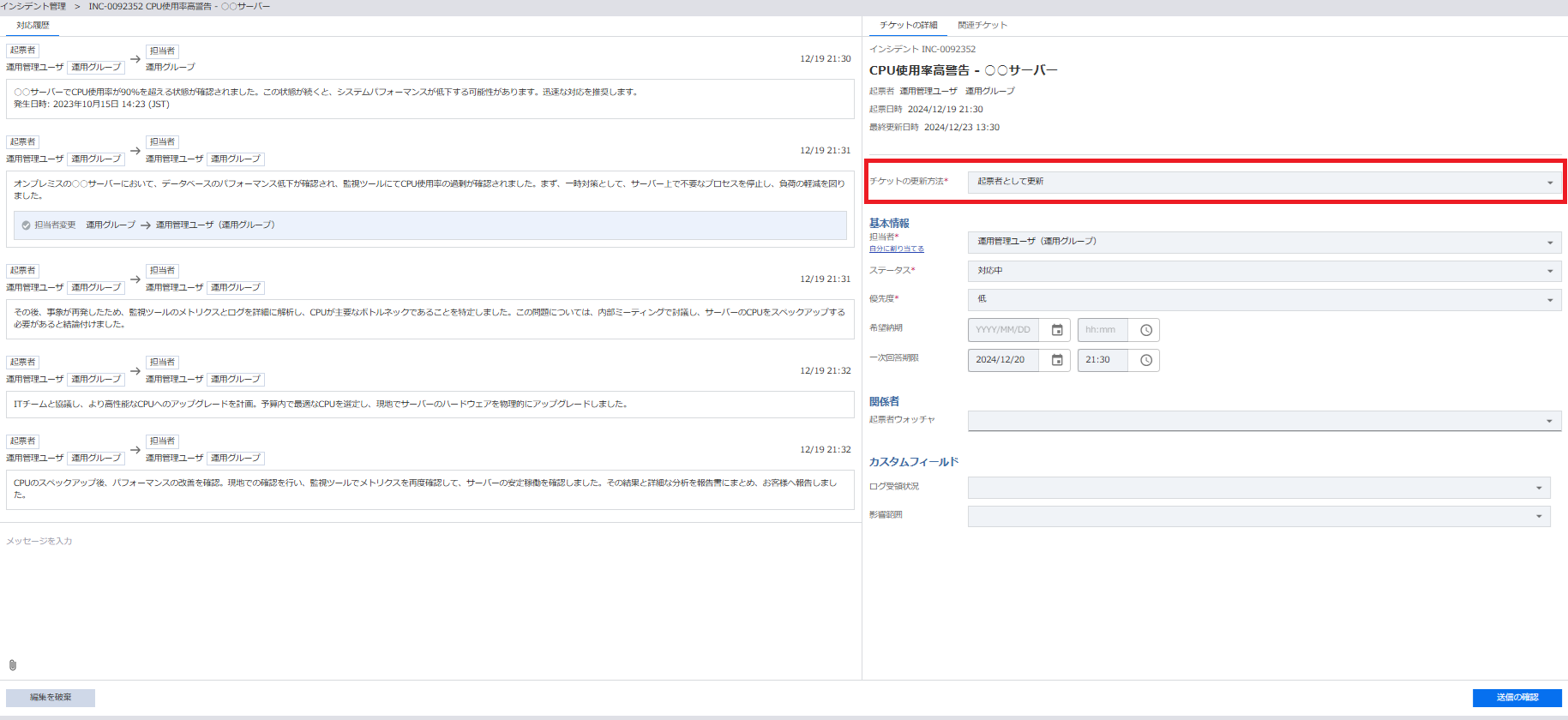Open calendar picker for 希望納期 date
This screenshot has height=720, width=1568.
coord(1057,330)
